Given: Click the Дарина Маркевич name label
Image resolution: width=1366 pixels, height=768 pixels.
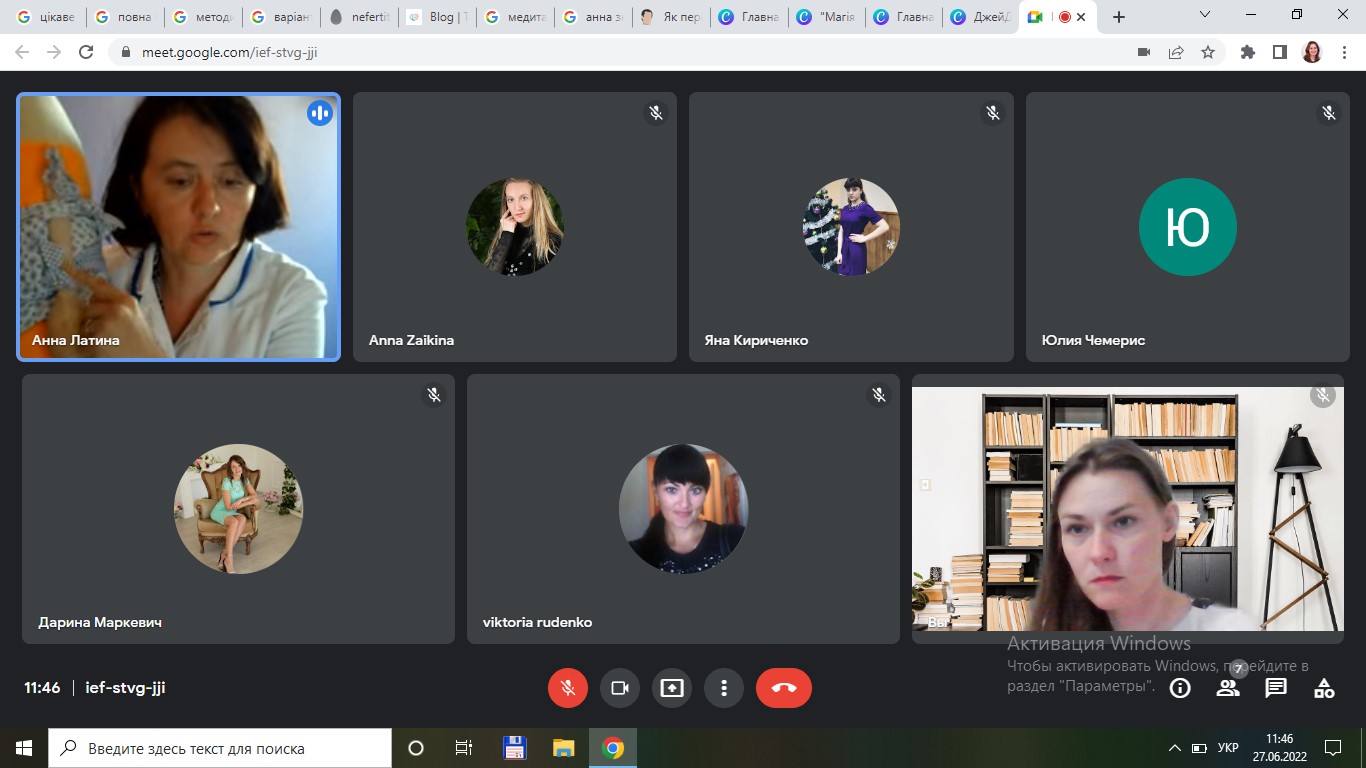Looking at the screenshot, I should [100, 622].
